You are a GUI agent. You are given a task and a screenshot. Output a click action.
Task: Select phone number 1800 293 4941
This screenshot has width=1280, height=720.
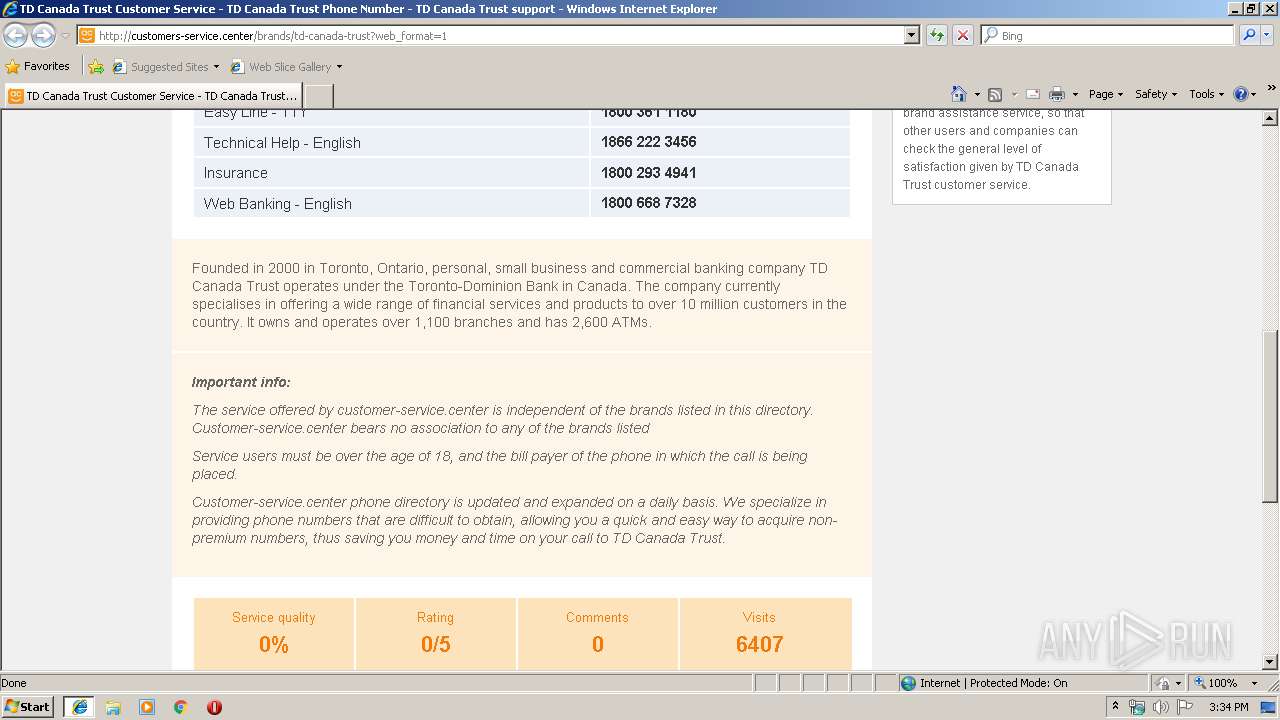pos(649,173)
